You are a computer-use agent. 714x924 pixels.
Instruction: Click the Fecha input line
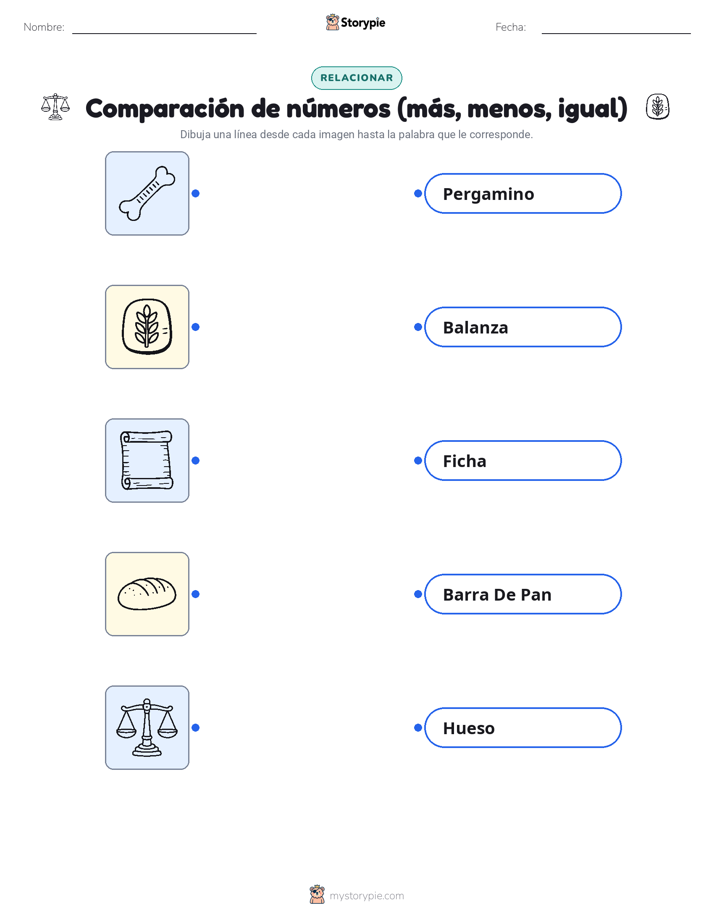[x=616, y=28]
